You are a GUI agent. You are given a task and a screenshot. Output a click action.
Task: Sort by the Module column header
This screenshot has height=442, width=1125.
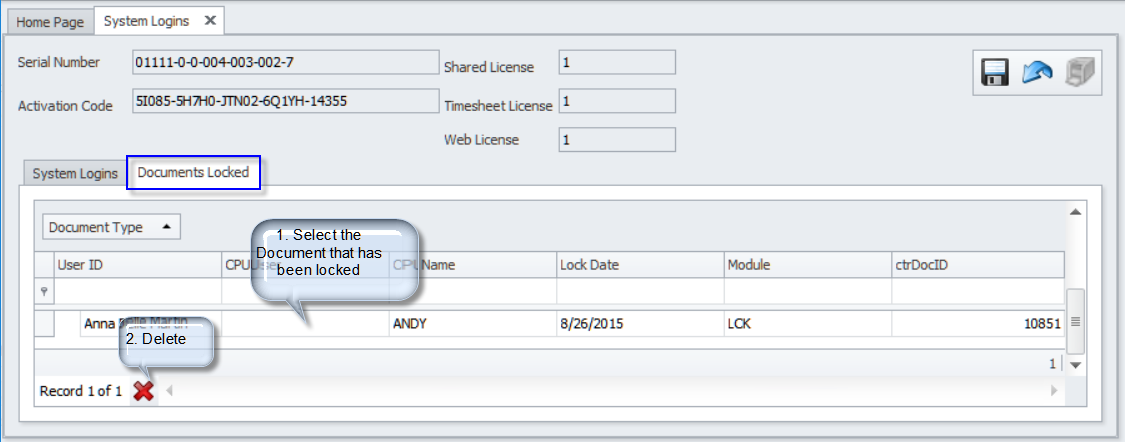pyautogui.click(x=807, y=265)
